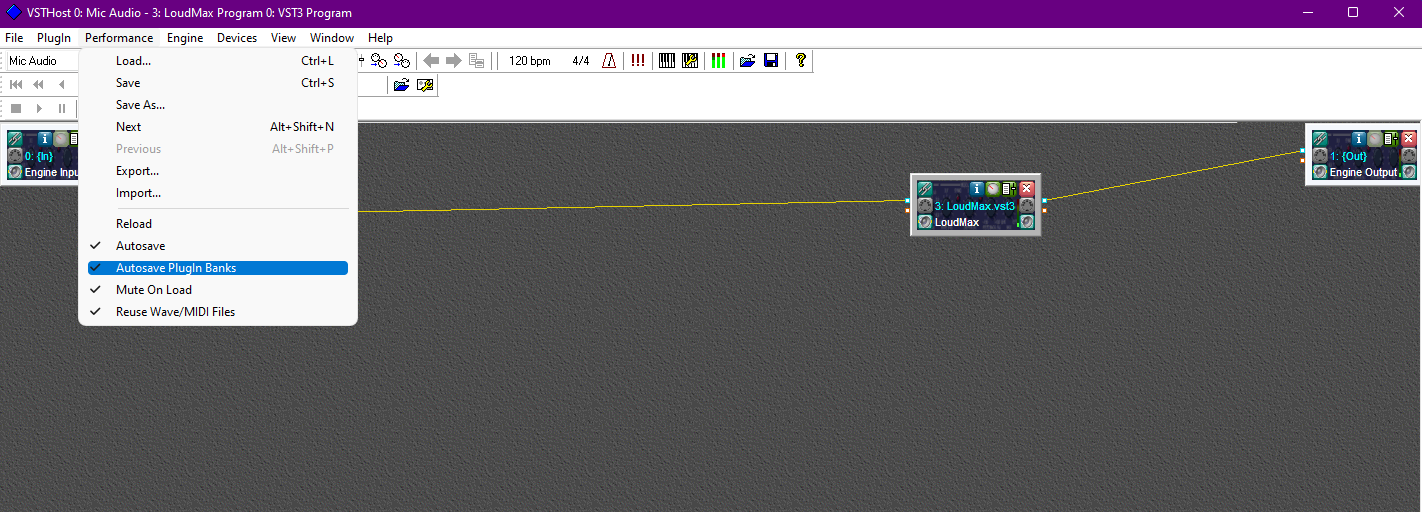
Task: Open the keyboard bar piano icon
Action: [667, 61]
